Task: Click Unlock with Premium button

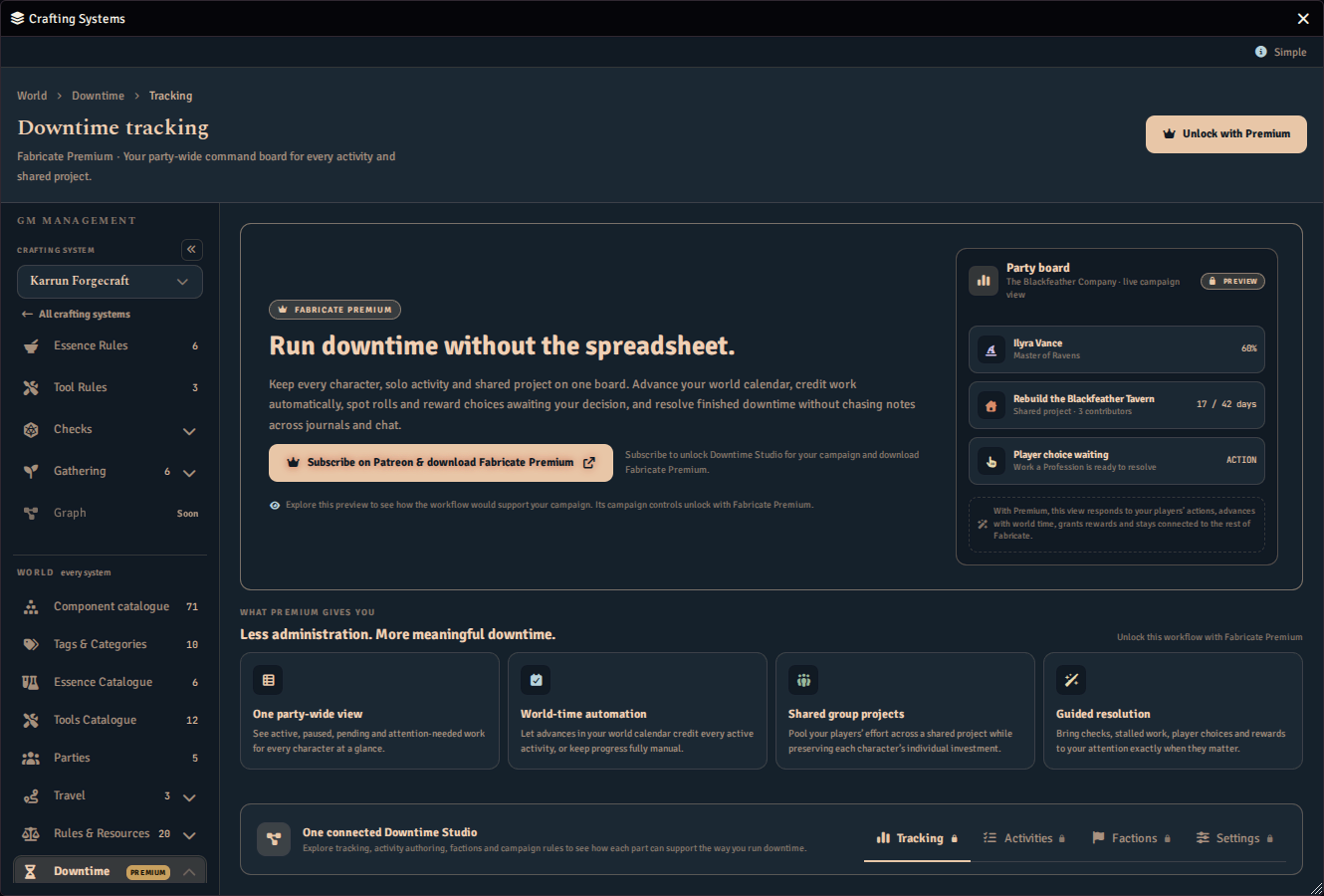Action: 1226,134
